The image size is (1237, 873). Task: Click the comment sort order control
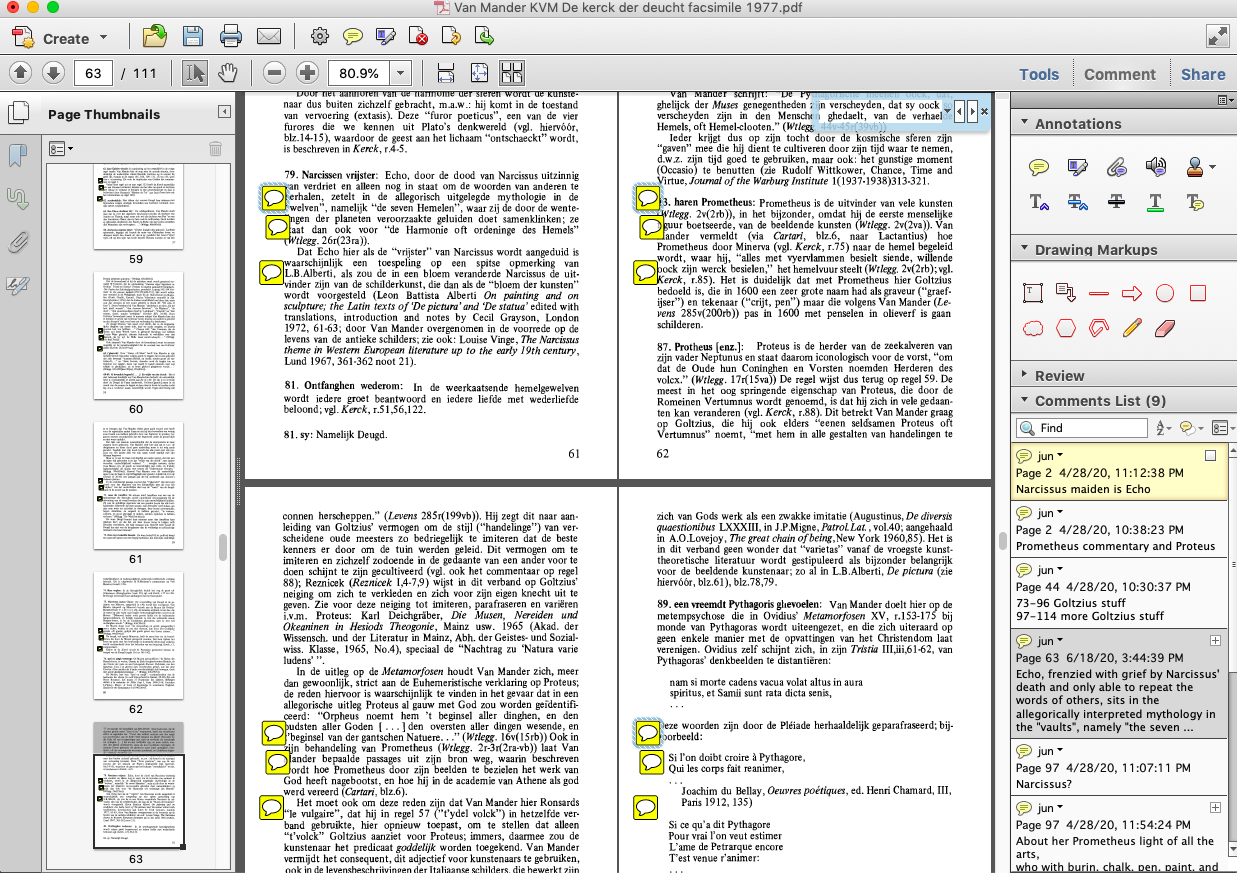[1160, 427]
